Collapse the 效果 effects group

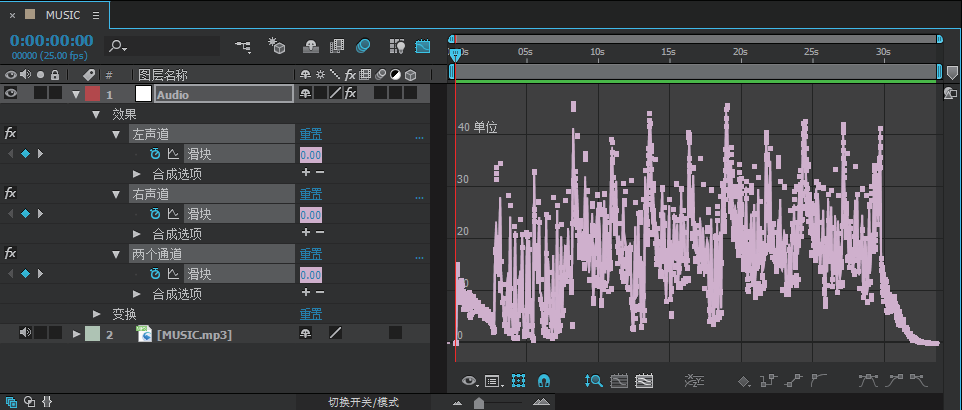[96, 114]
